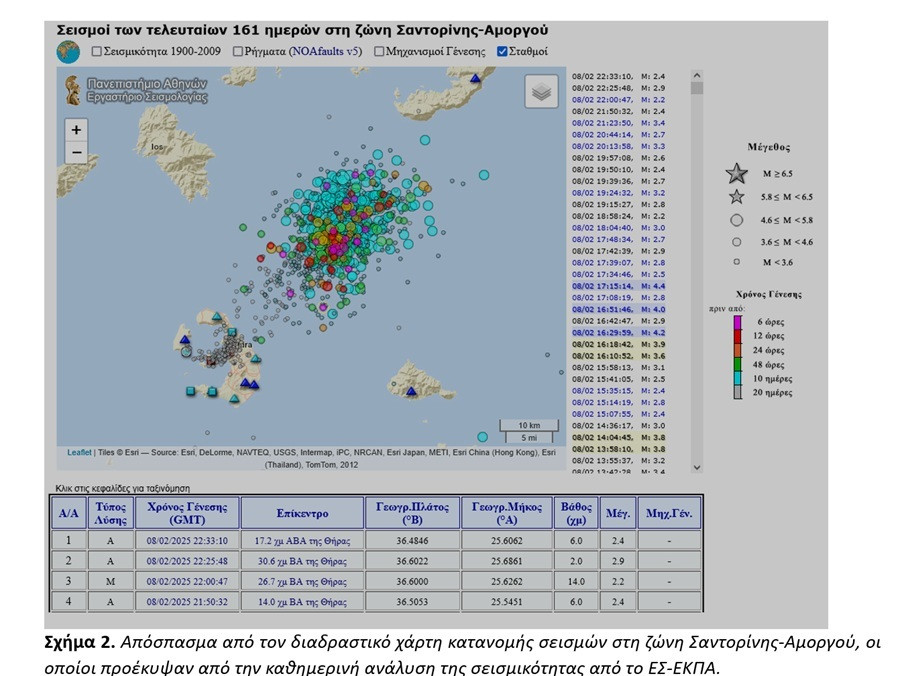Screen dimensions: 900x676
Task: Select list entry 08/02 18:04:40 M 3.0
Action: 619,228
